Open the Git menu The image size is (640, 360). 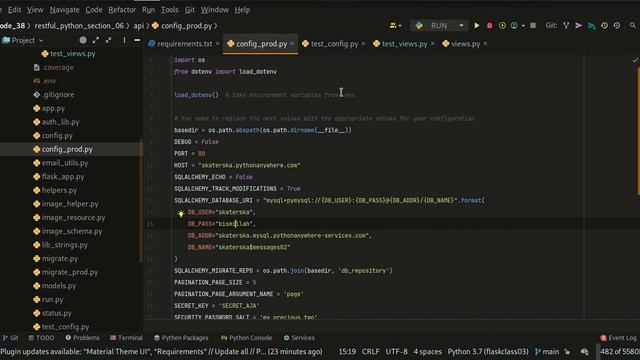[190, 10]
